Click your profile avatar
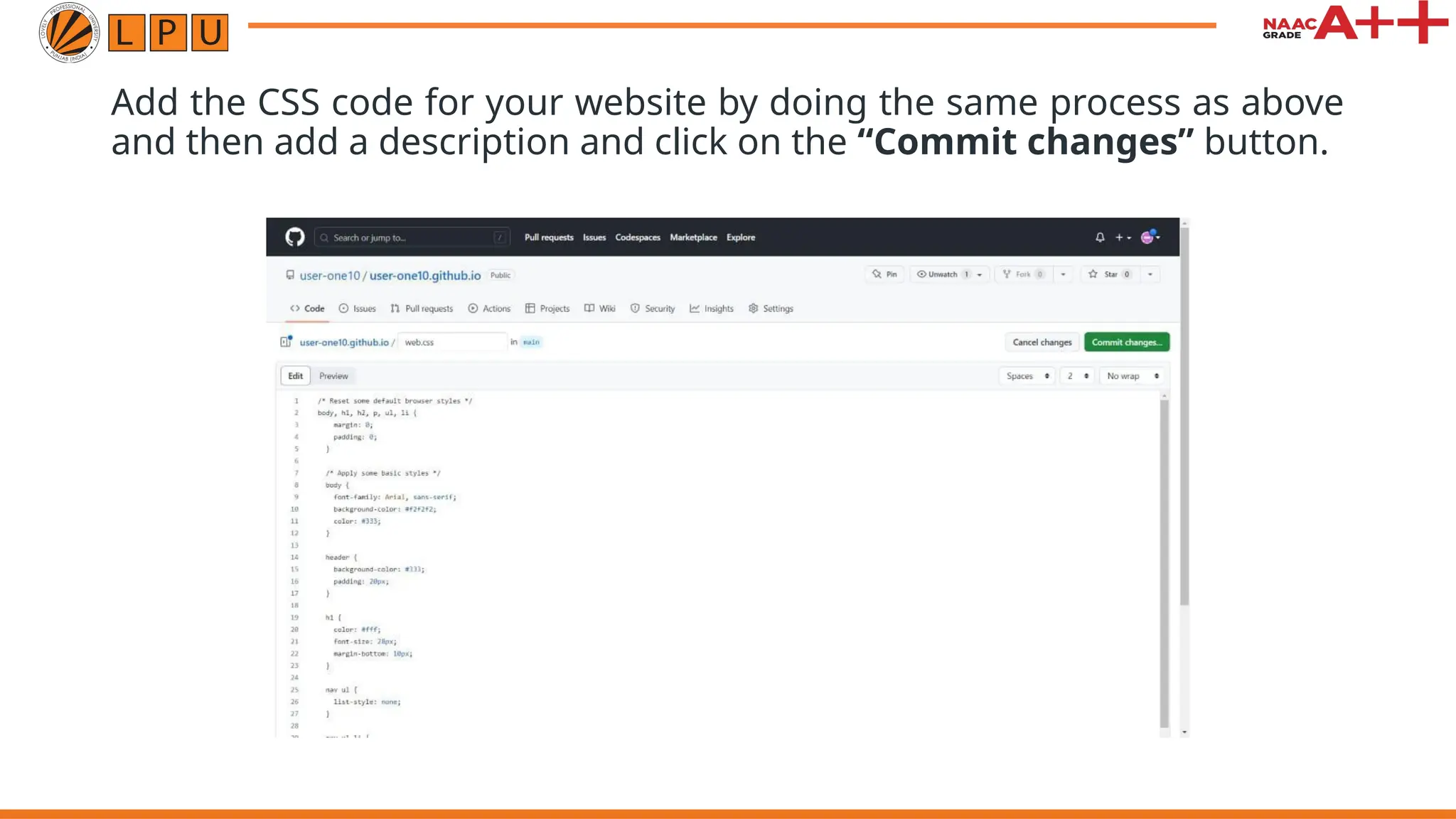The image size is (1456, 819). point(1147,237)
